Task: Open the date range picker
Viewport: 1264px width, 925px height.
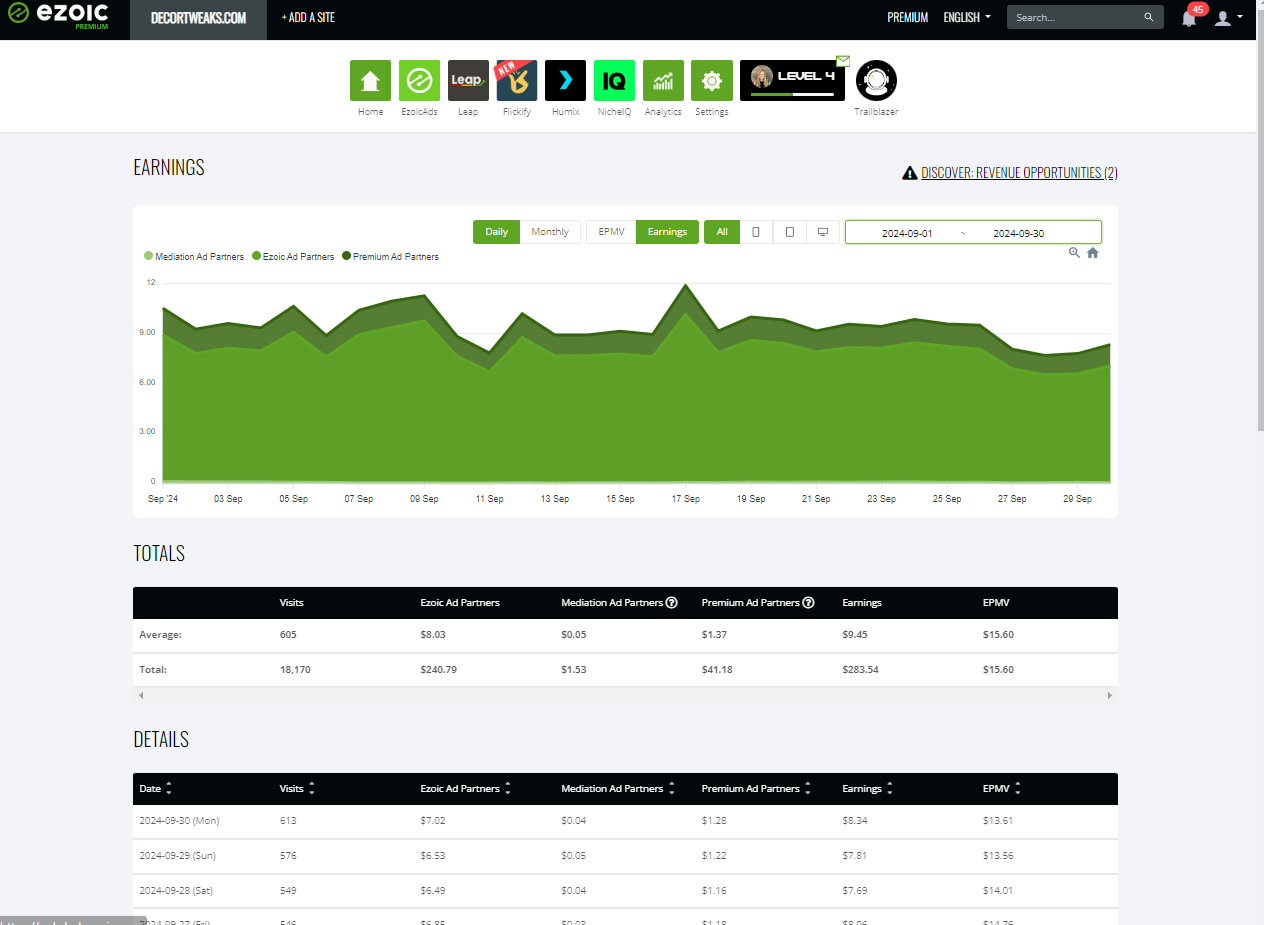Action: (973, 232)
